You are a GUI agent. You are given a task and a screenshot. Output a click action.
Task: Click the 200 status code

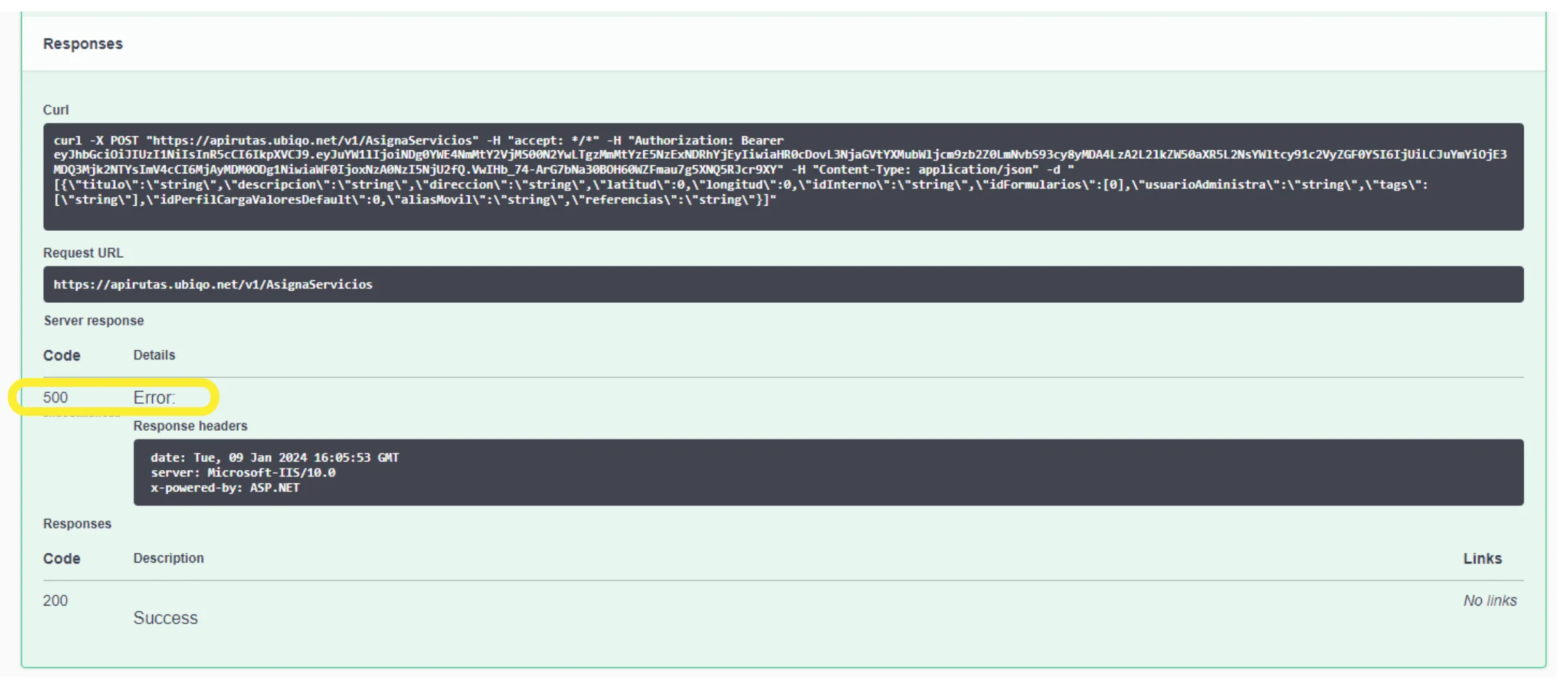[x=55, y=600]
